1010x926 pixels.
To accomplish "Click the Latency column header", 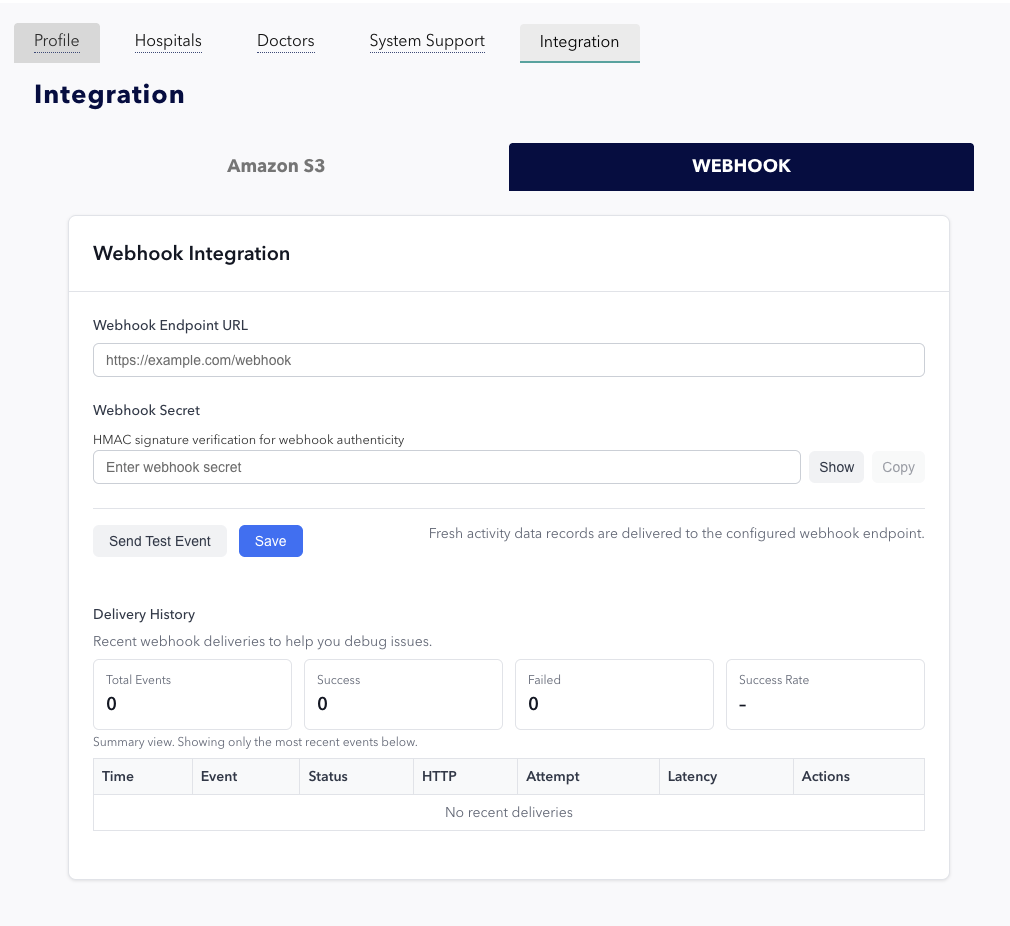I will [x=692, y=776].
